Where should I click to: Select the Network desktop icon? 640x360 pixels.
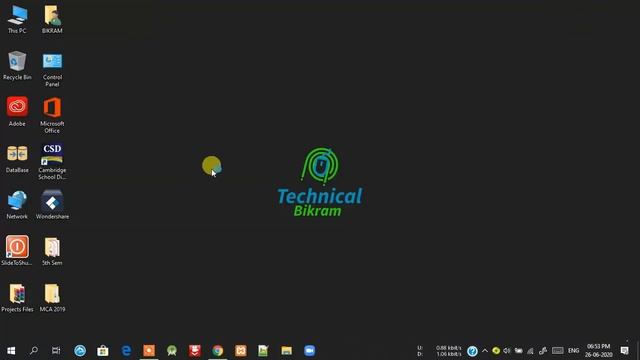point(17,205)
